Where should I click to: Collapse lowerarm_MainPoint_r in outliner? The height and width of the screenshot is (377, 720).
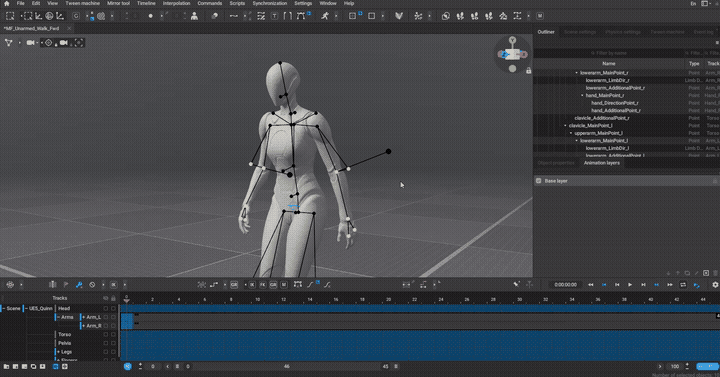click(577, 73)
